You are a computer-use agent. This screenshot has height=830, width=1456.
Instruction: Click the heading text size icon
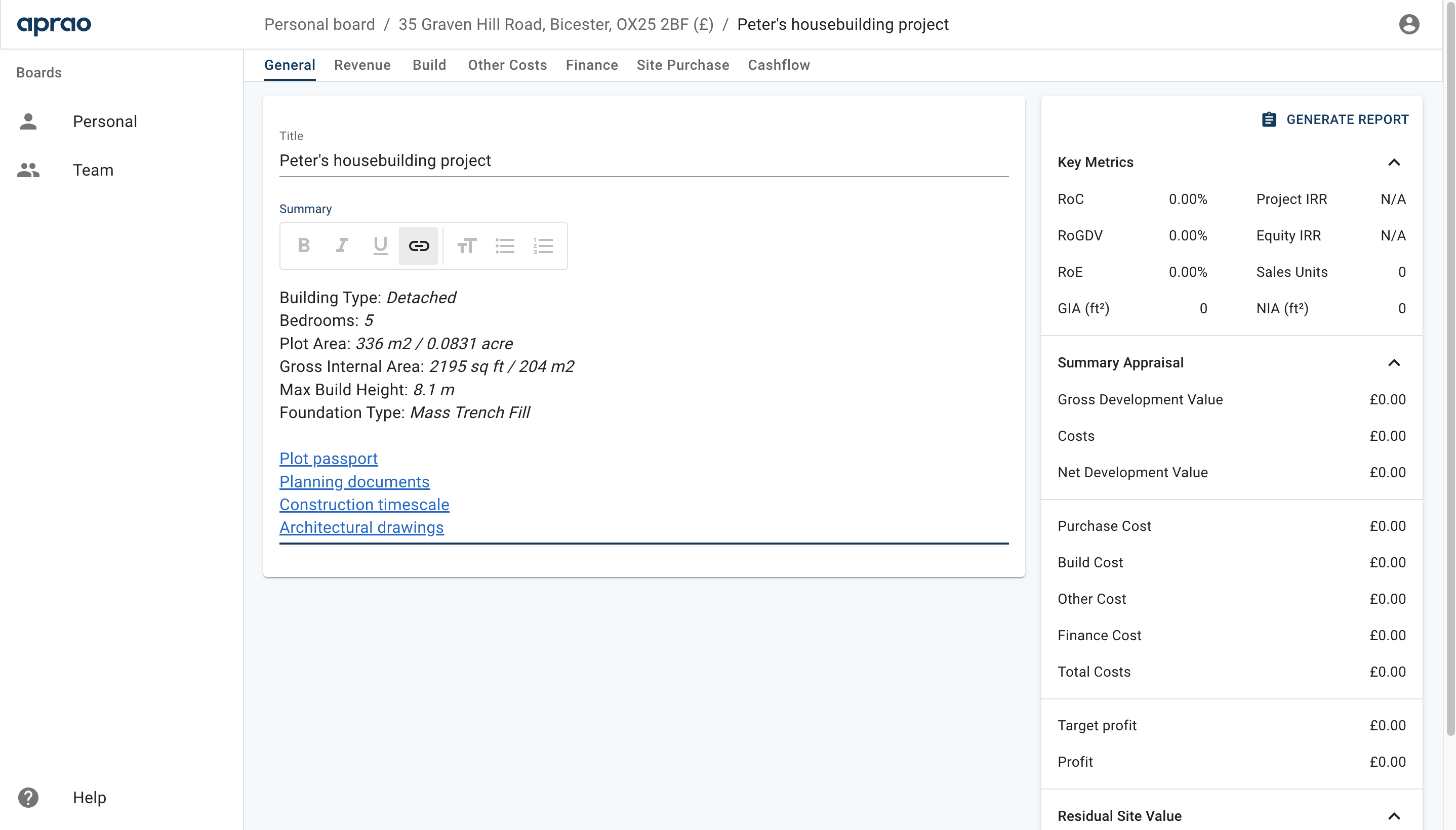click(x=467, y=245)
